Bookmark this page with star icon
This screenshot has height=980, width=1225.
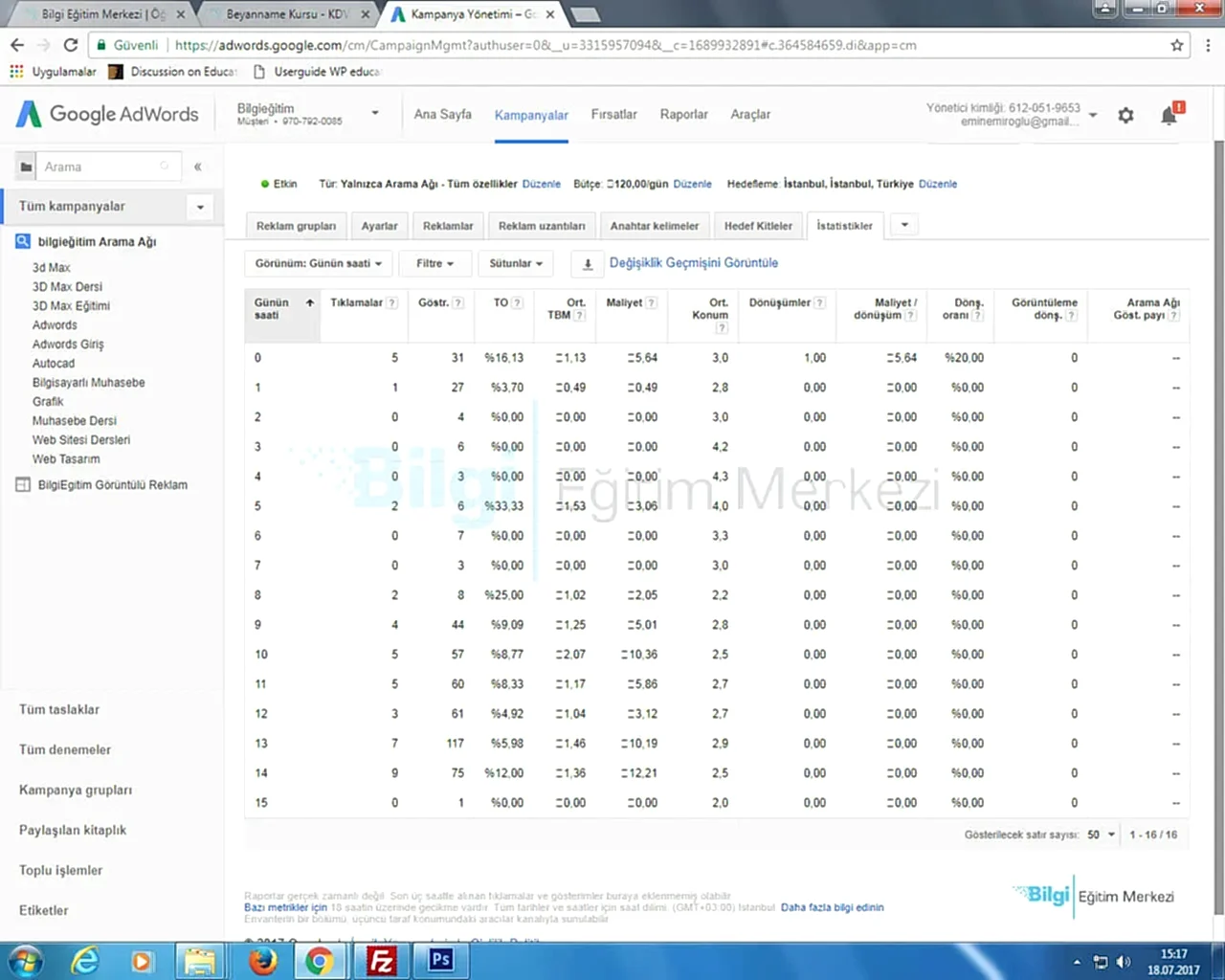point(1177,45)
